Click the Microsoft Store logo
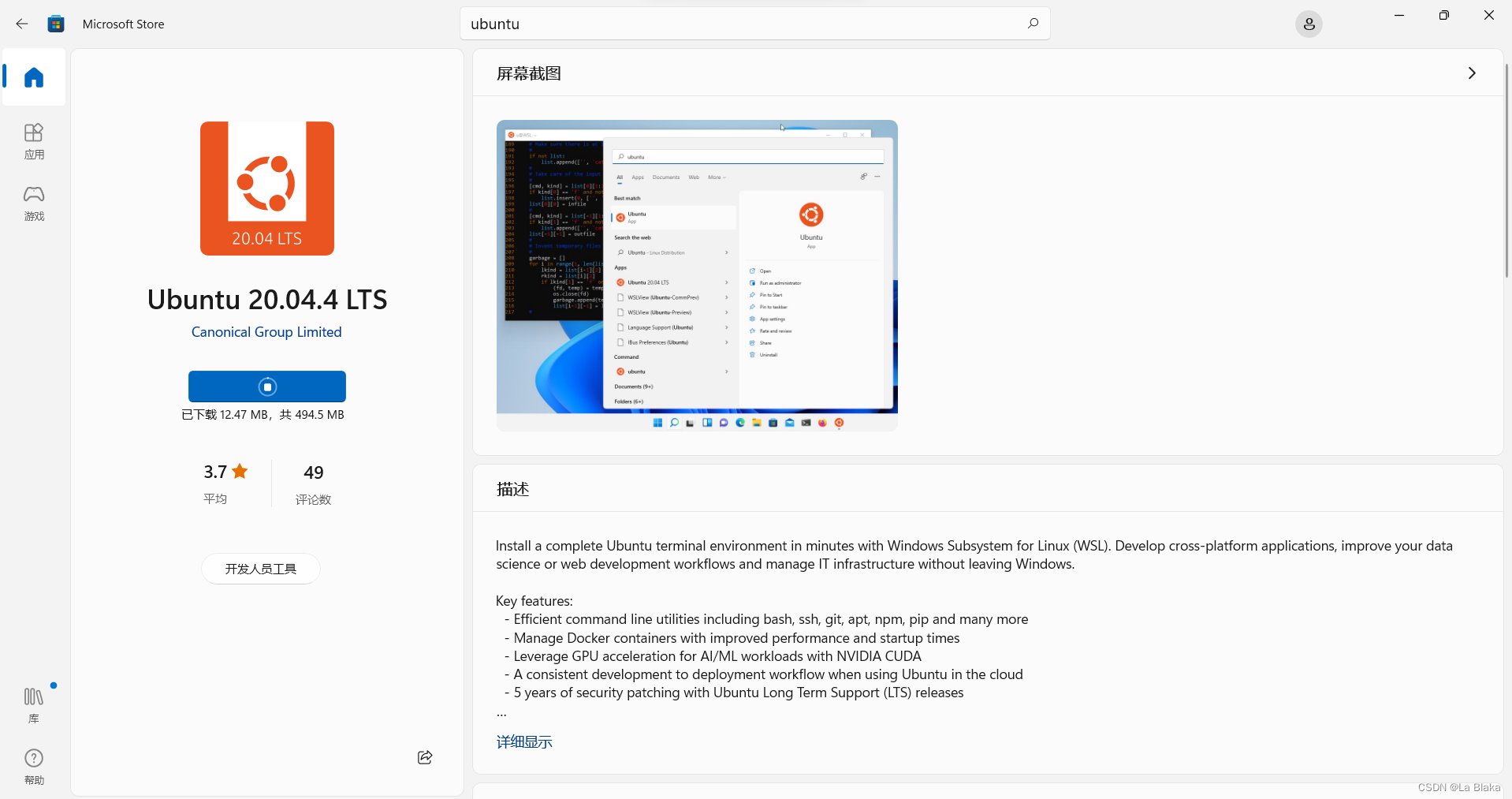Viewport: 1512px width, 799px height. (55, 24)
